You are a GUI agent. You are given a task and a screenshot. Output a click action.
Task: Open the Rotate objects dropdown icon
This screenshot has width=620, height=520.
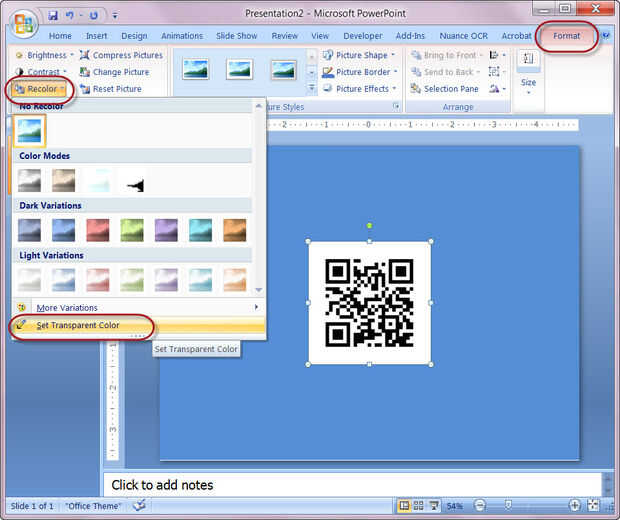[497, 89]
